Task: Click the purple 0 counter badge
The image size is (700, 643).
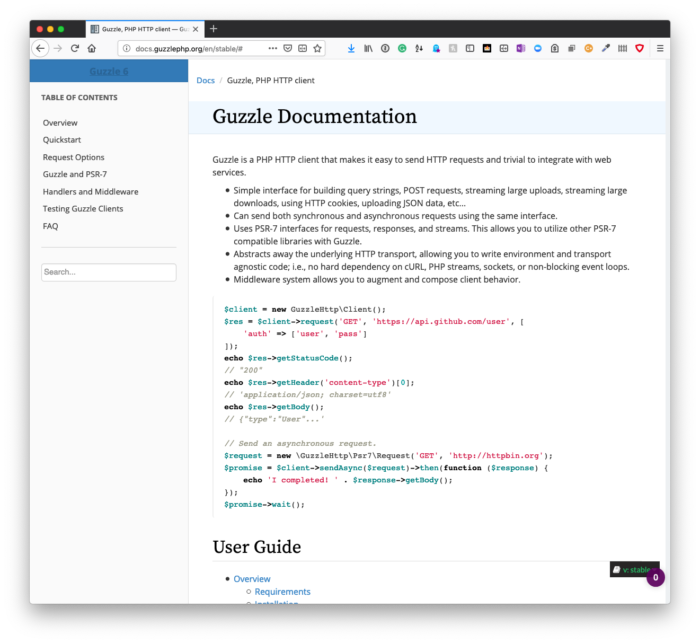Action: click(655, 577)
